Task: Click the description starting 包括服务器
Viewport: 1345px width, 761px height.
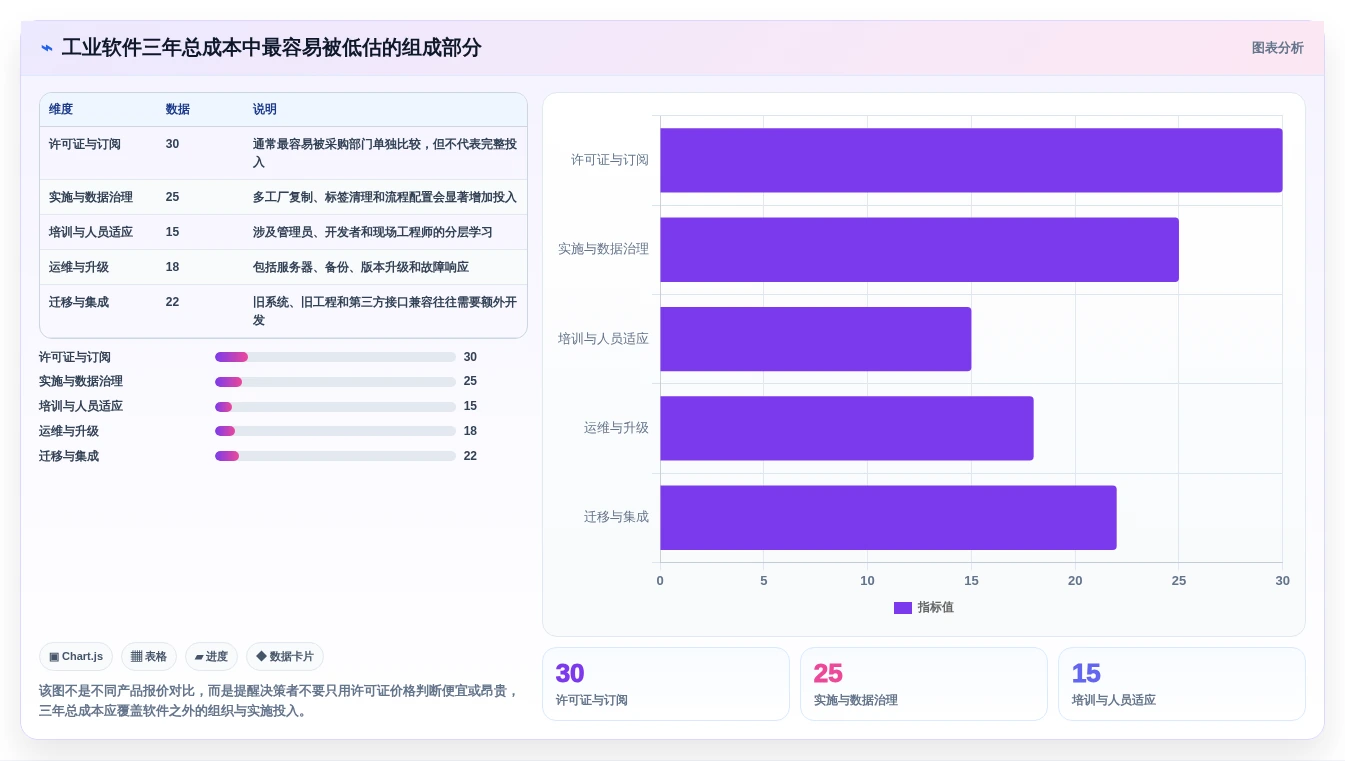Action: pos(361,267)
